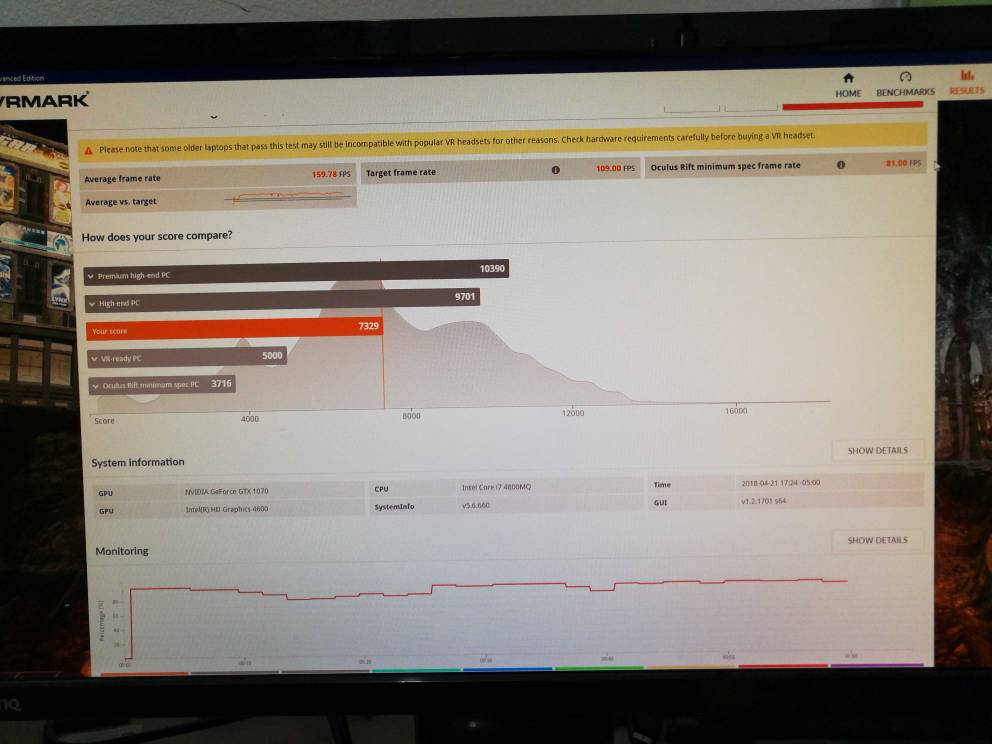The height and width of the screenshot is (744, 992).
Task: Click the How does your score compare? heading
Action: [157, 236]
